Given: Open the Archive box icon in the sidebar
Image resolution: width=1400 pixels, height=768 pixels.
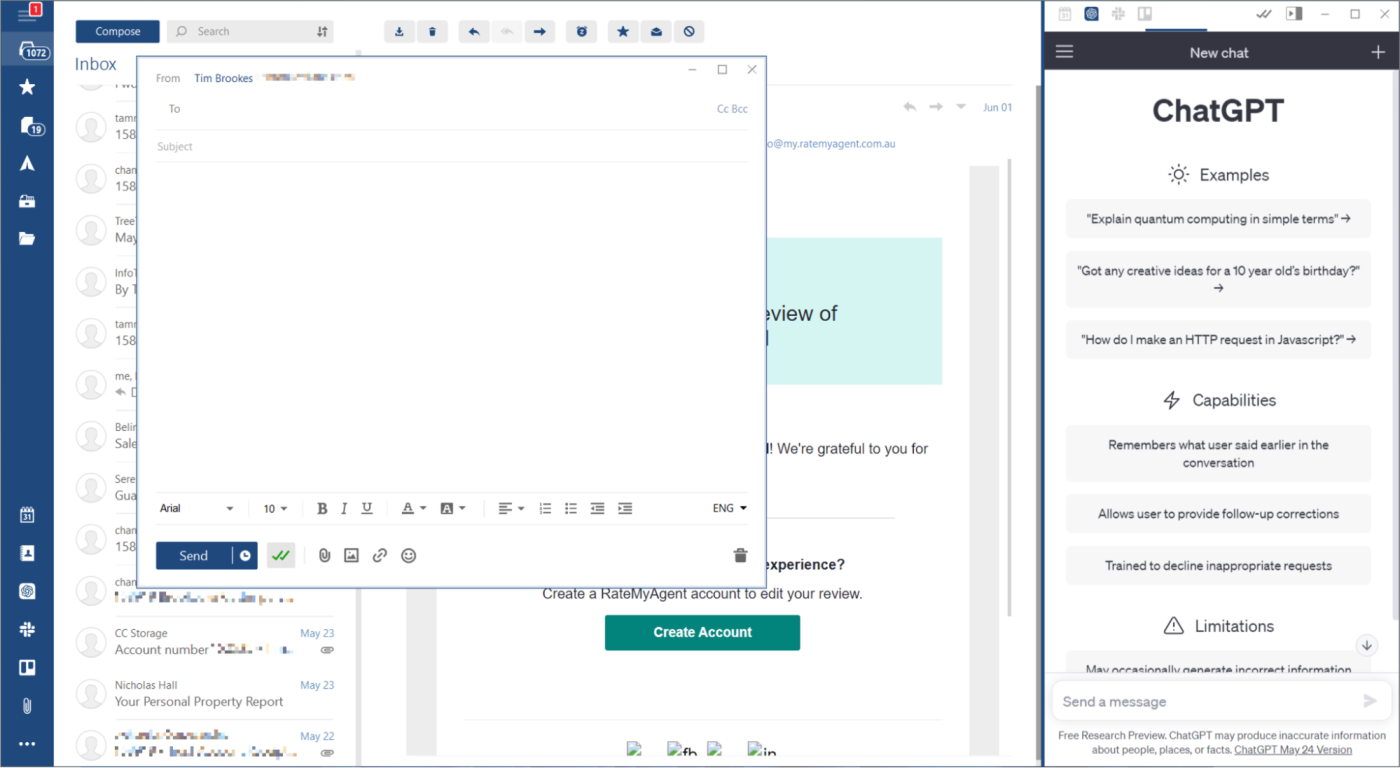Looking at the screenshot, I should pyautogui.click(x=27, y=201).
